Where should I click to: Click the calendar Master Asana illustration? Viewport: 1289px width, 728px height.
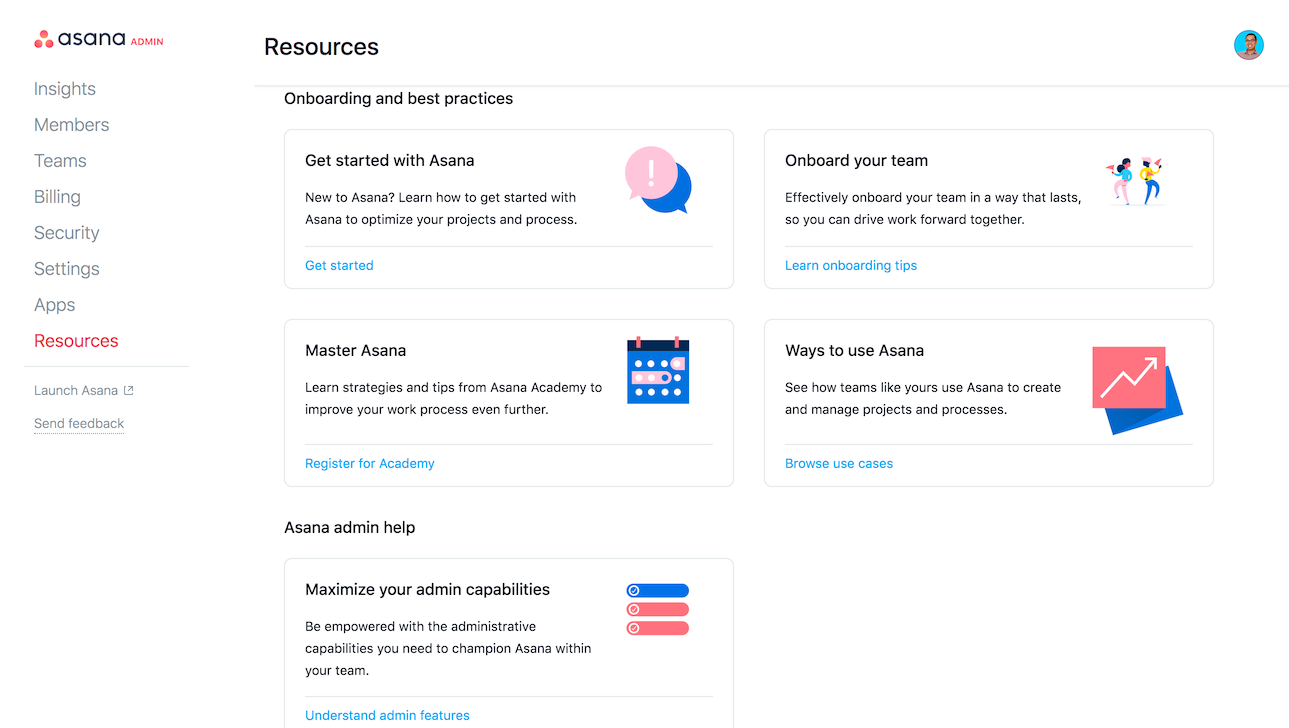click(658, 370)
